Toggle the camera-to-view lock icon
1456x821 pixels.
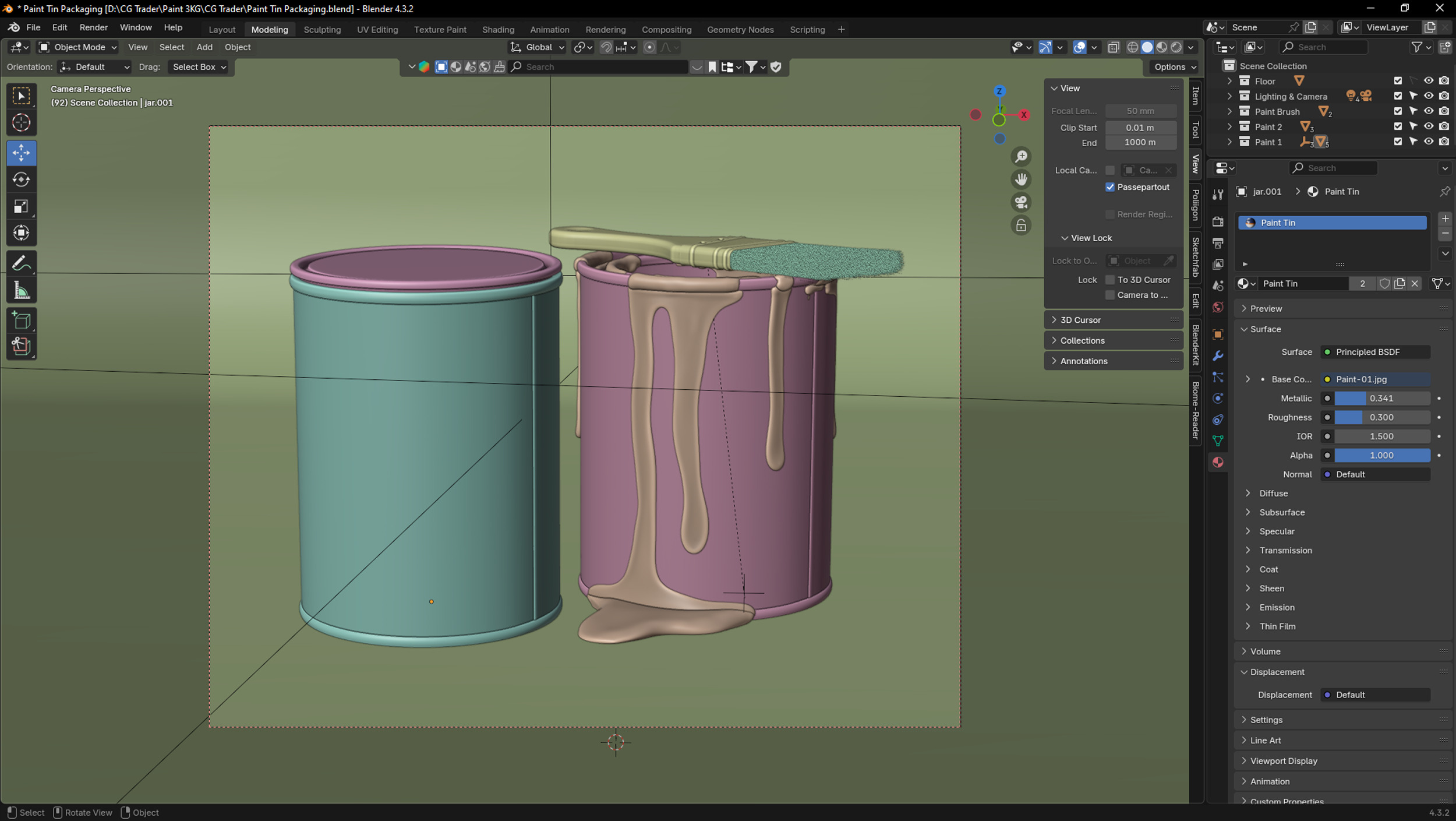coord(1021,225)
